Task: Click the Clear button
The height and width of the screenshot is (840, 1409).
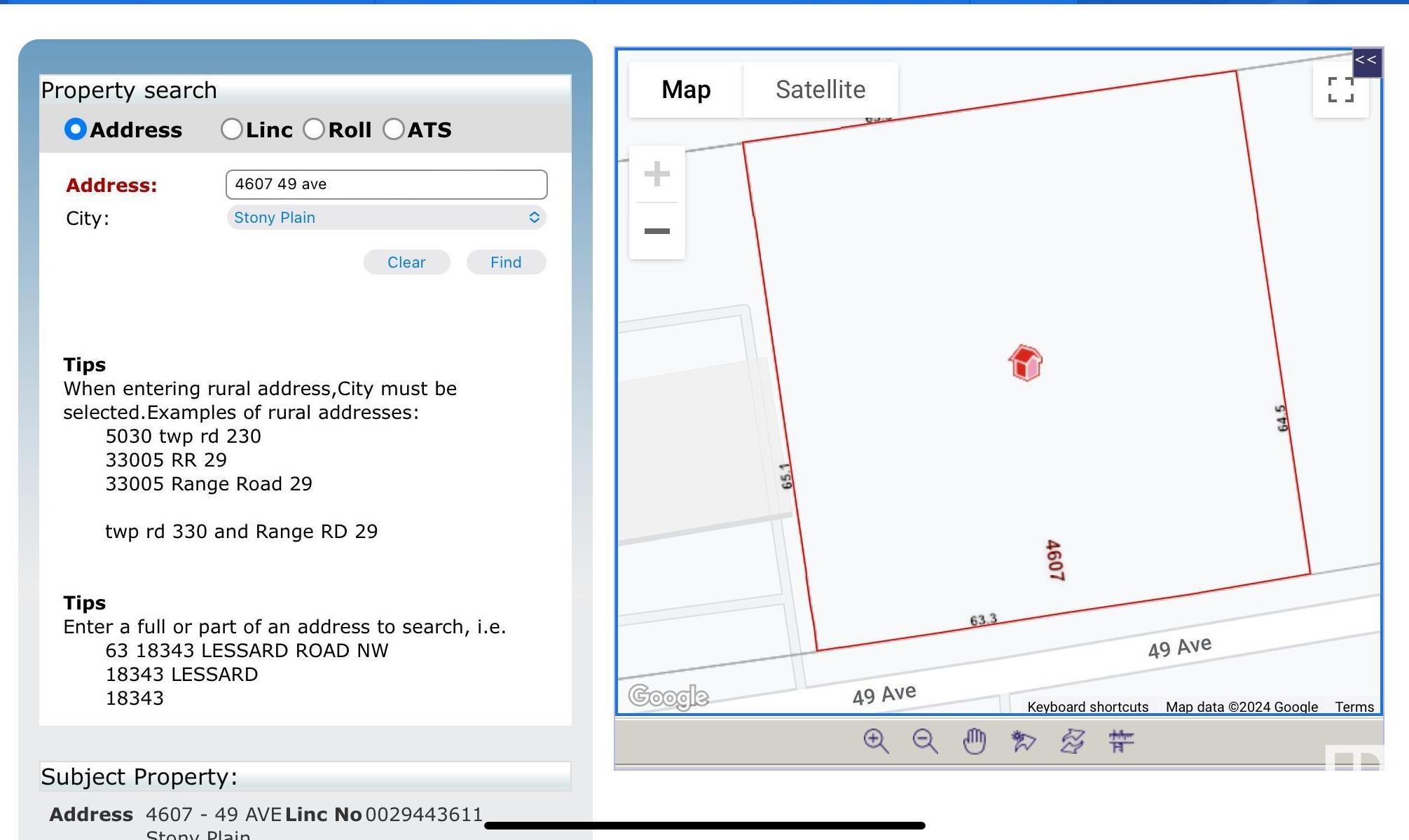Action: (406, 262)
